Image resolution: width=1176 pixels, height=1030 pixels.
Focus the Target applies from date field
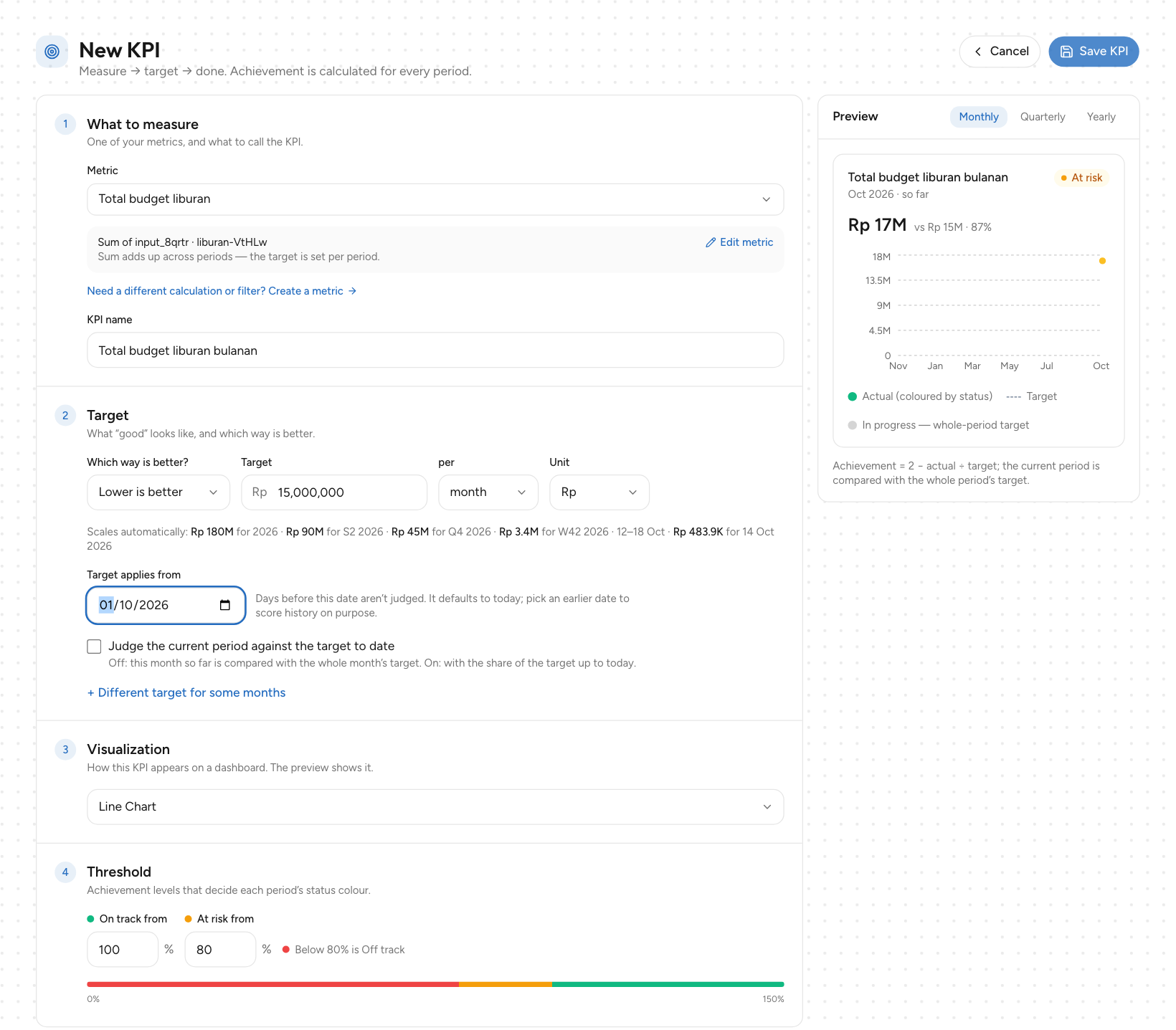tap(166, 605)
